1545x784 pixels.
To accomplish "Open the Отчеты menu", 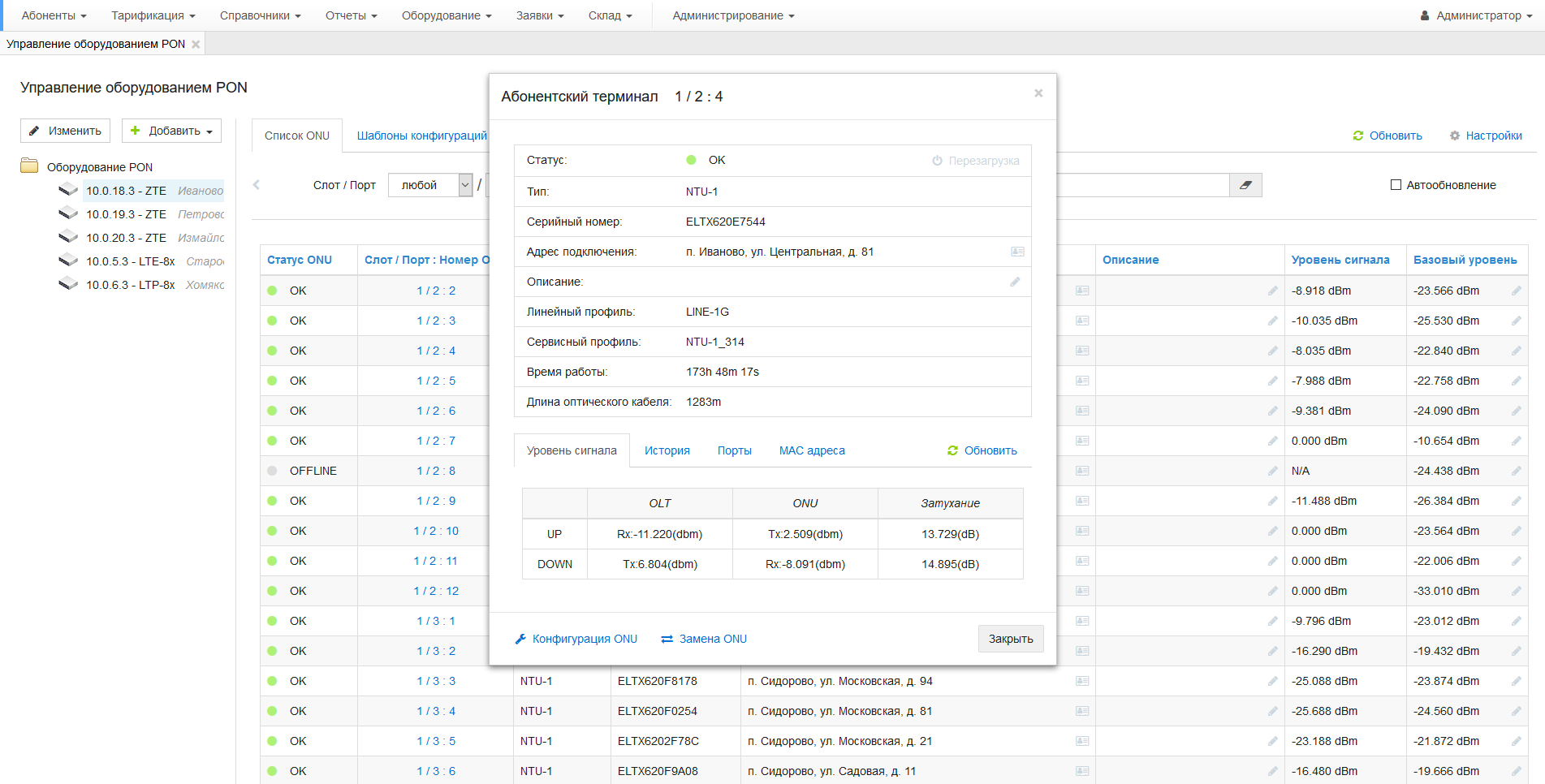I will 351,15.
